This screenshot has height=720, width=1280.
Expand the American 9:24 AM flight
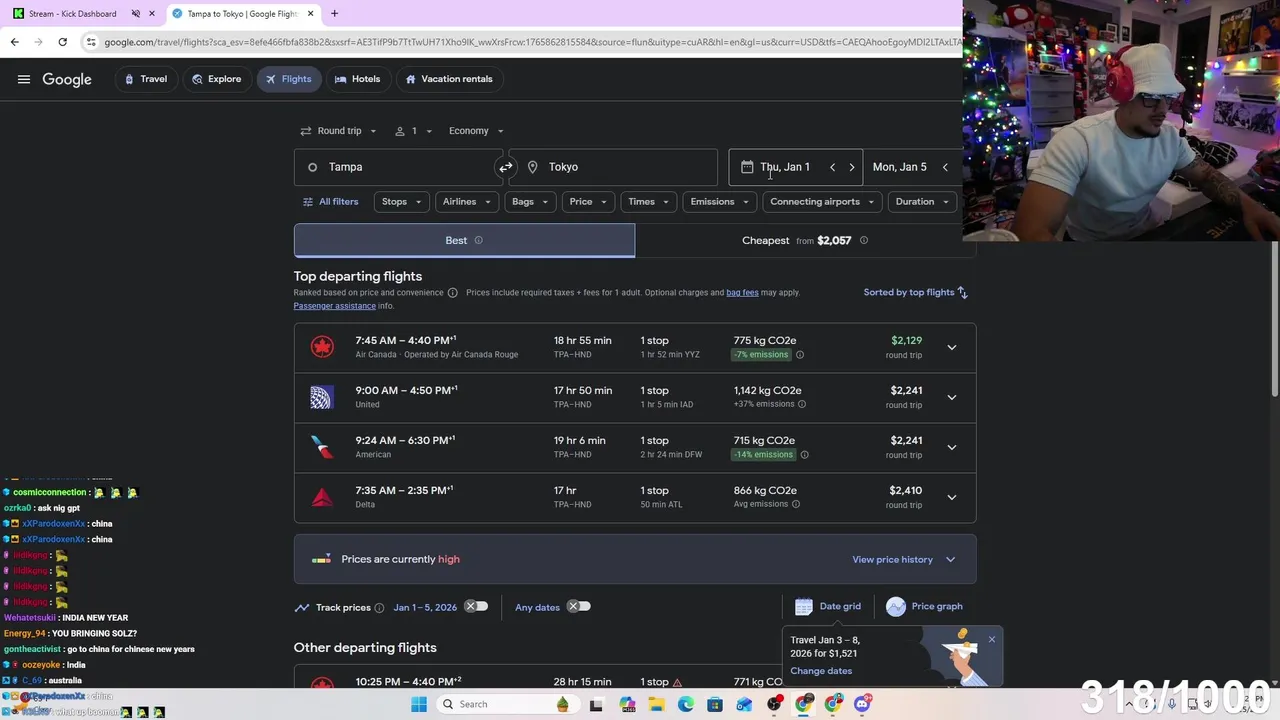coord(951,448)
